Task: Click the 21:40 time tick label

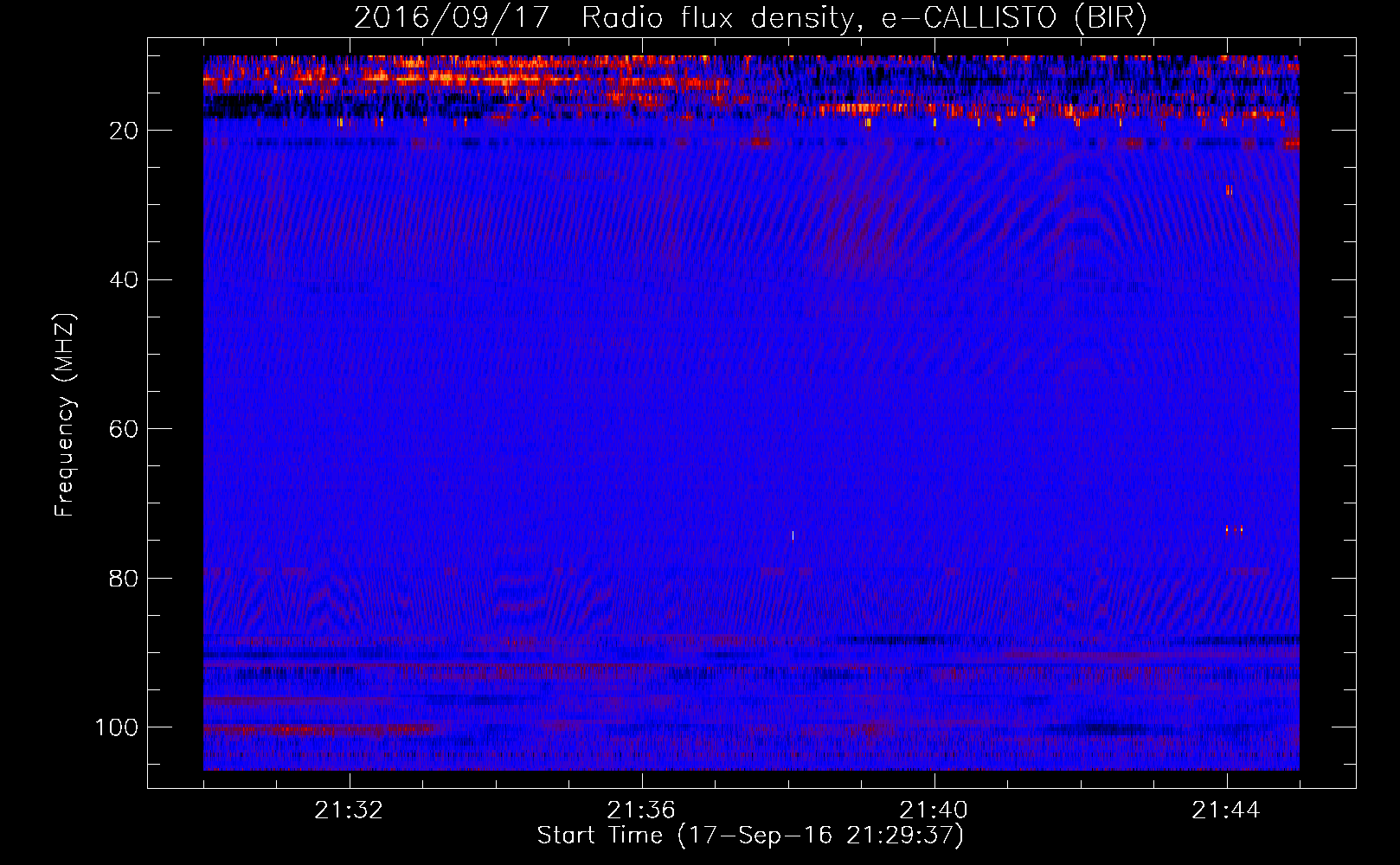Action: pos(934,811)
